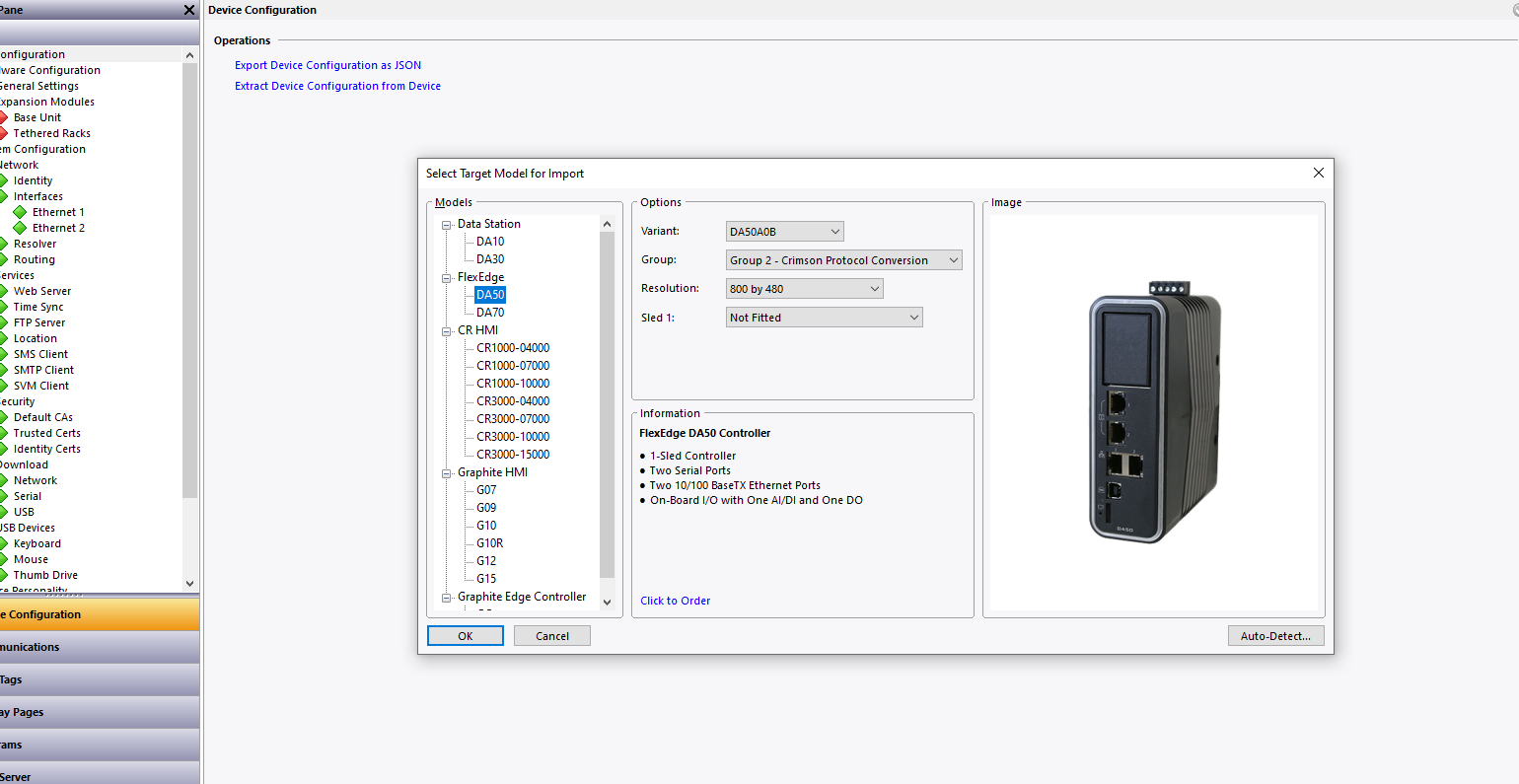Image resolution: width=1519 pixels, height=784 pixels.
Task: Select Time Sync in the navigation tree
Action: (x=38, y=307)
